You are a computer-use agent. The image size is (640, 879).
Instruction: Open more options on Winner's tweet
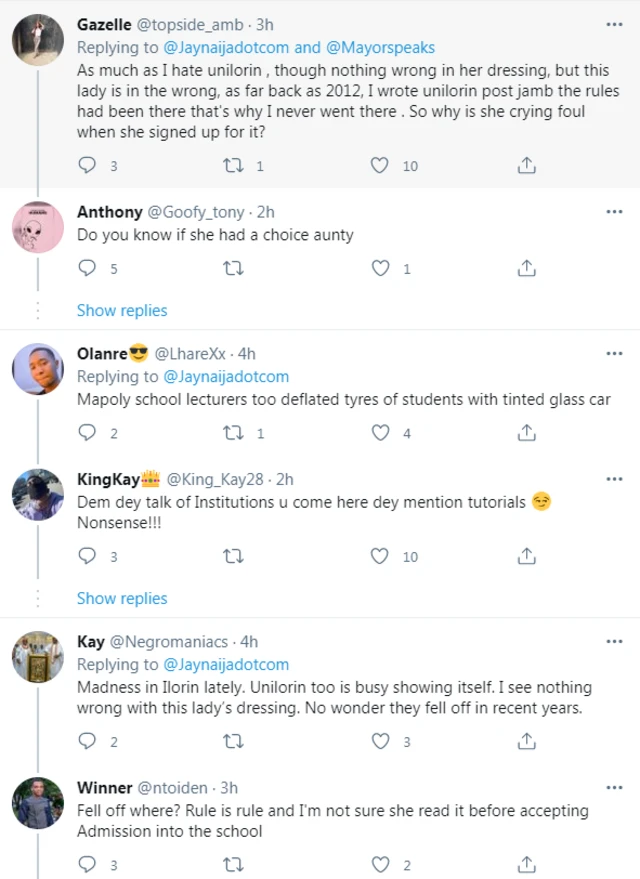coord(615,788)
